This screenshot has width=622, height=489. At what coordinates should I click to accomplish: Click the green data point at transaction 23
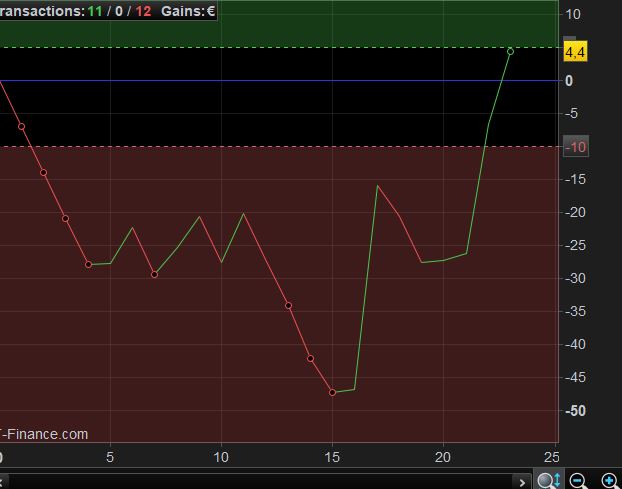coord(510,52)
